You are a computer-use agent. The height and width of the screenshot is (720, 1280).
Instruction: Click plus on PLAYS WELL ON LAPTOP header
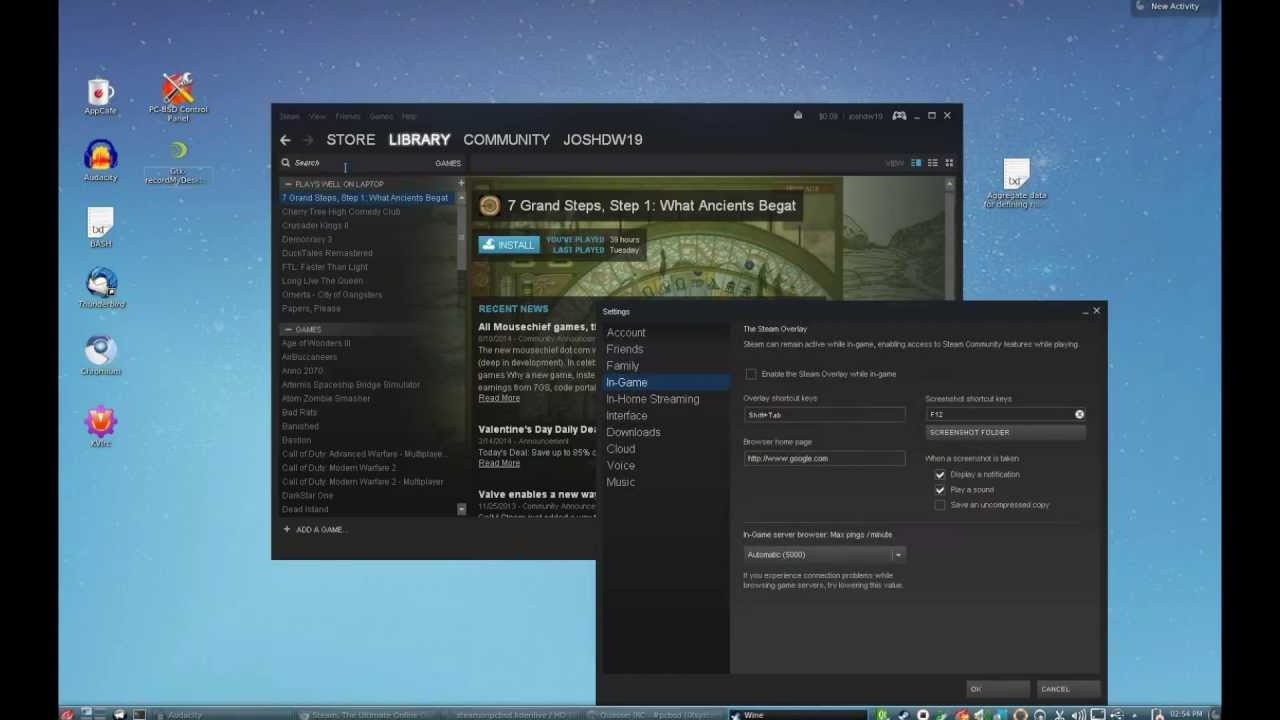point(461,184)
